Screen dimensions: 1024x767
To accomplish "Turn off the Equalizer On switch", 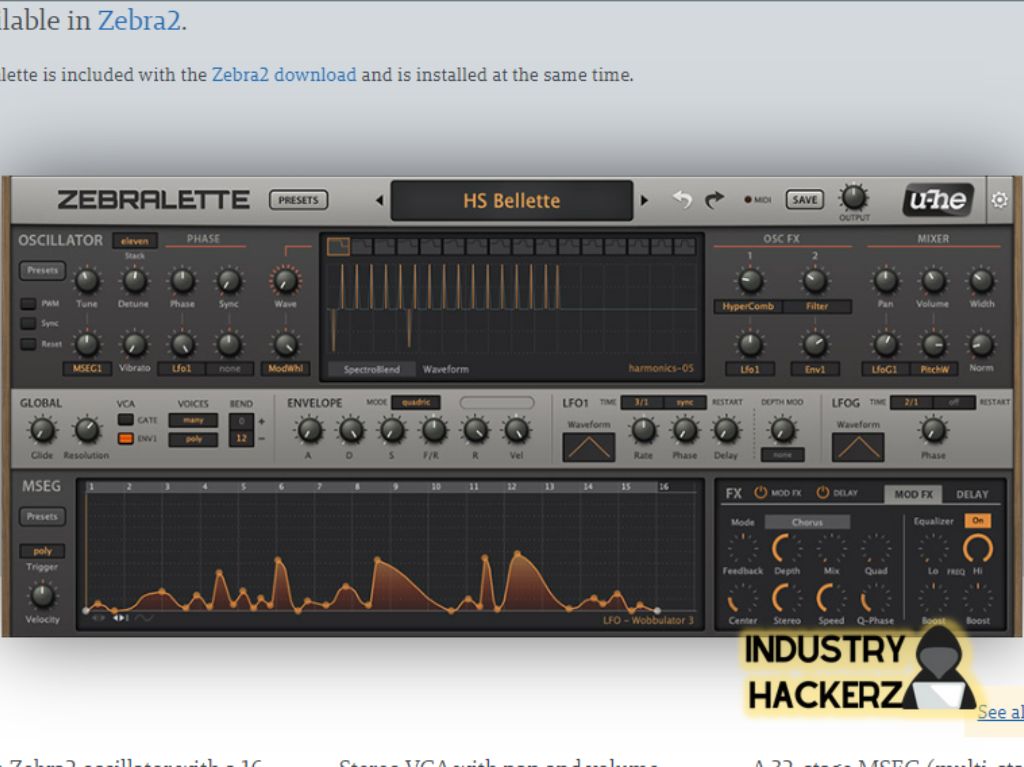I will tap(978, 521).
